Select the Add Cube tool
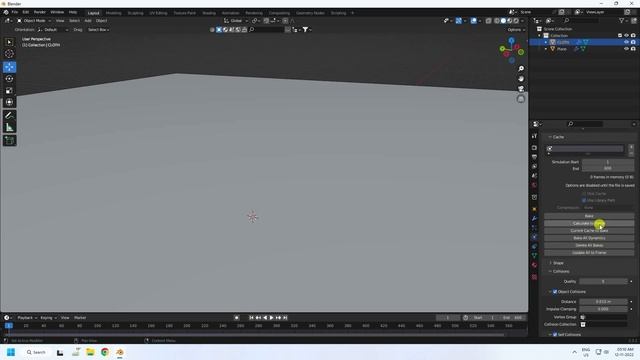Image resolution: width=640 pixels, height=360 pixels. pos(9,141)
